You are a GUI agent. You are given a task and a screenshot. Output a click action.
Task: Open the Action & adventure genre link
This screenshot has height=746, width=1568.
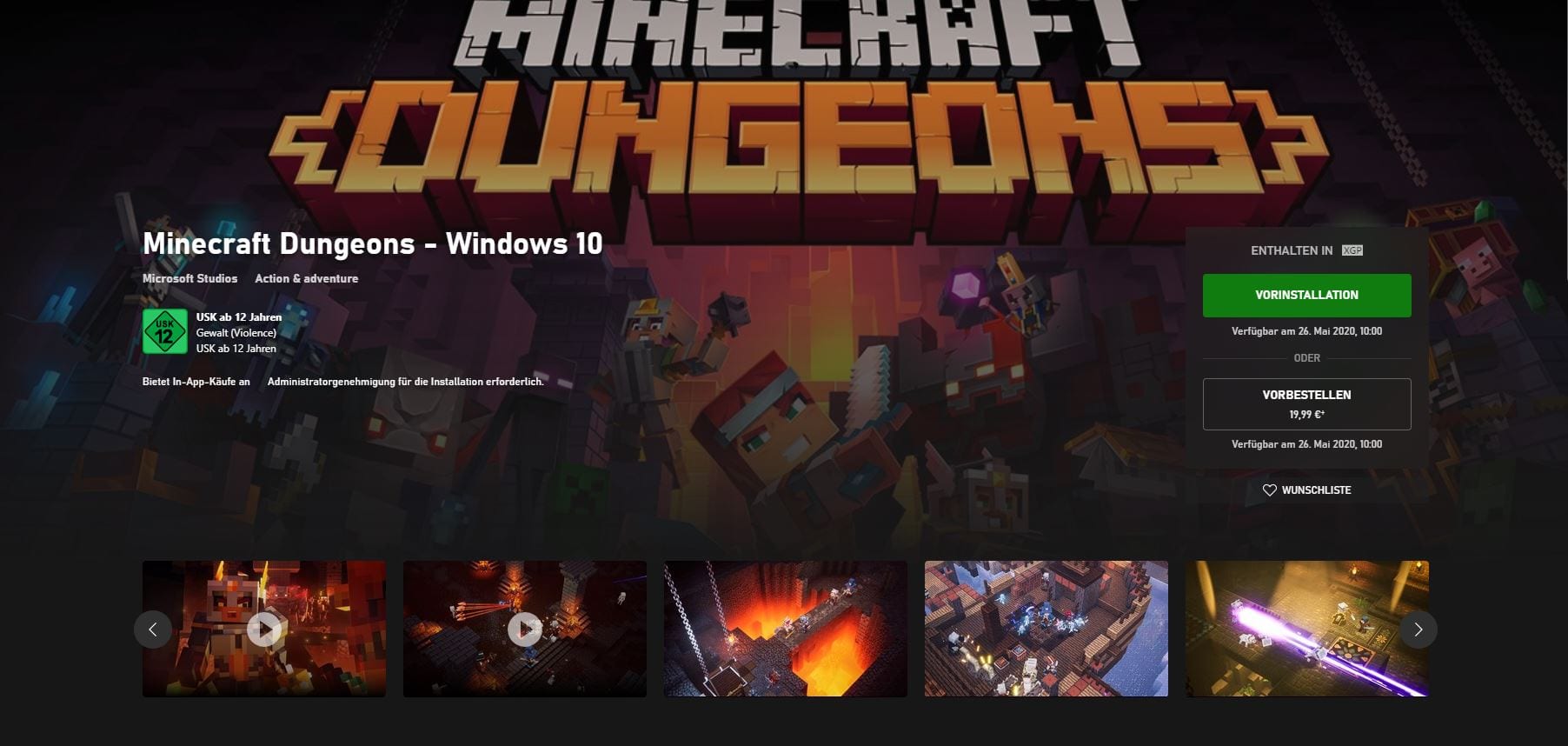click(x=306, y=278)
